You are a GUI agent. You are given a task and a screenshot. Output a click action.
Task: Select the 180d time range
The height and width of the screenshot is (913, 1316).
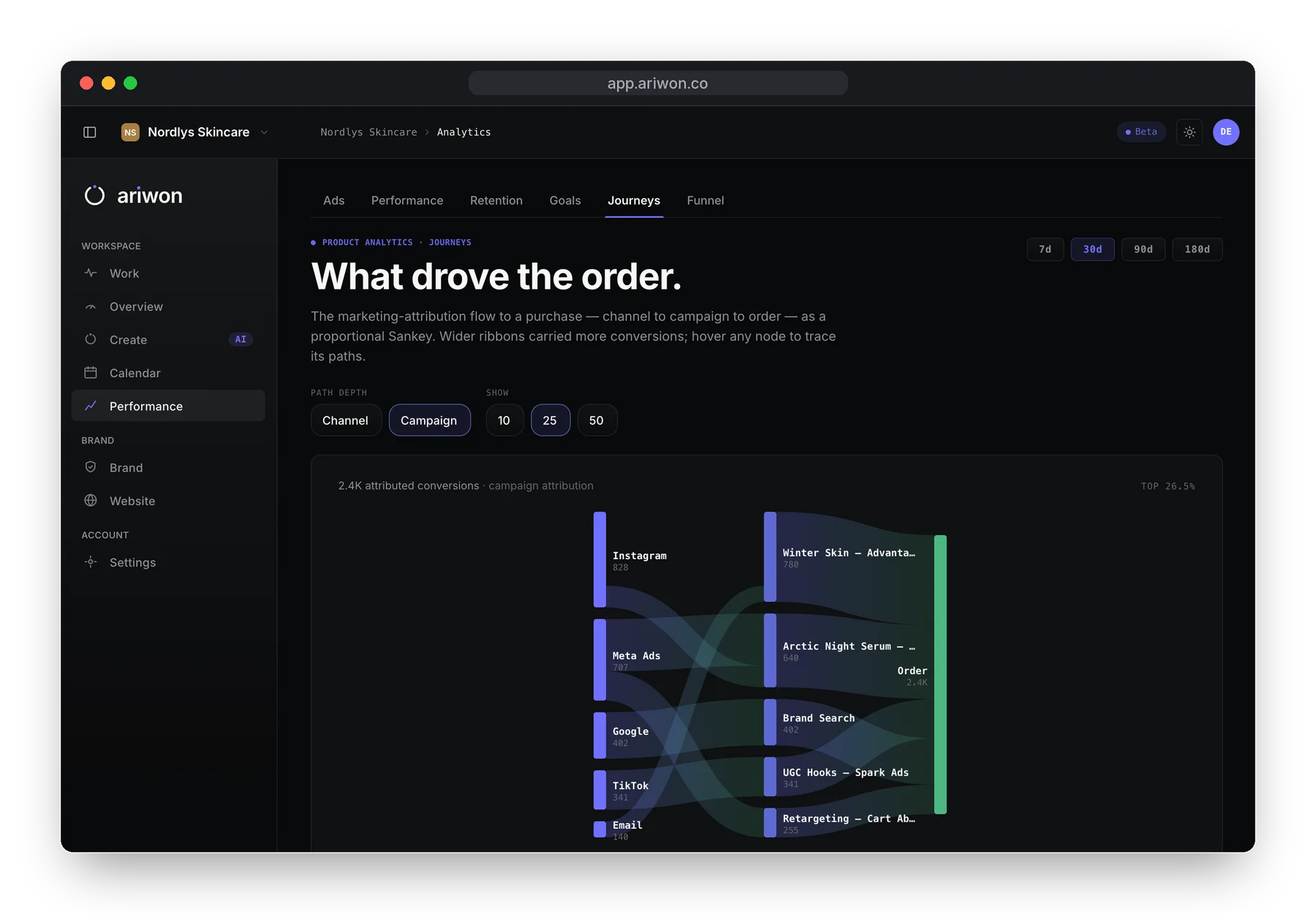pos(1198,249)
